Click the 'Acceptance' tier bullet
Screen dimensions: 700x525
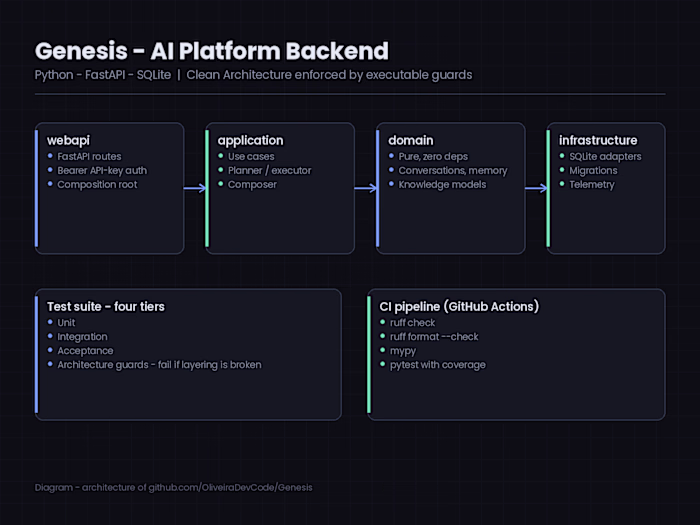[85, 351]
